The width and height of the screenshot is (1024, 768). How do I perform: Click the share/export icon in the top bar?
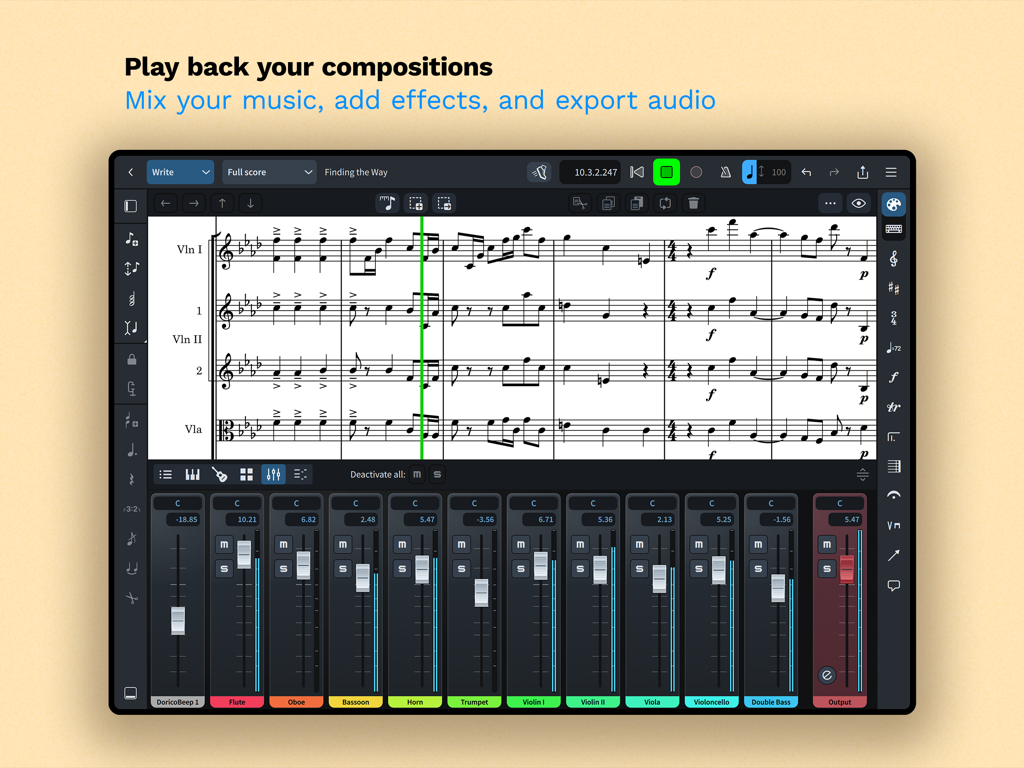pyautogui.click(x=862, y=172)
